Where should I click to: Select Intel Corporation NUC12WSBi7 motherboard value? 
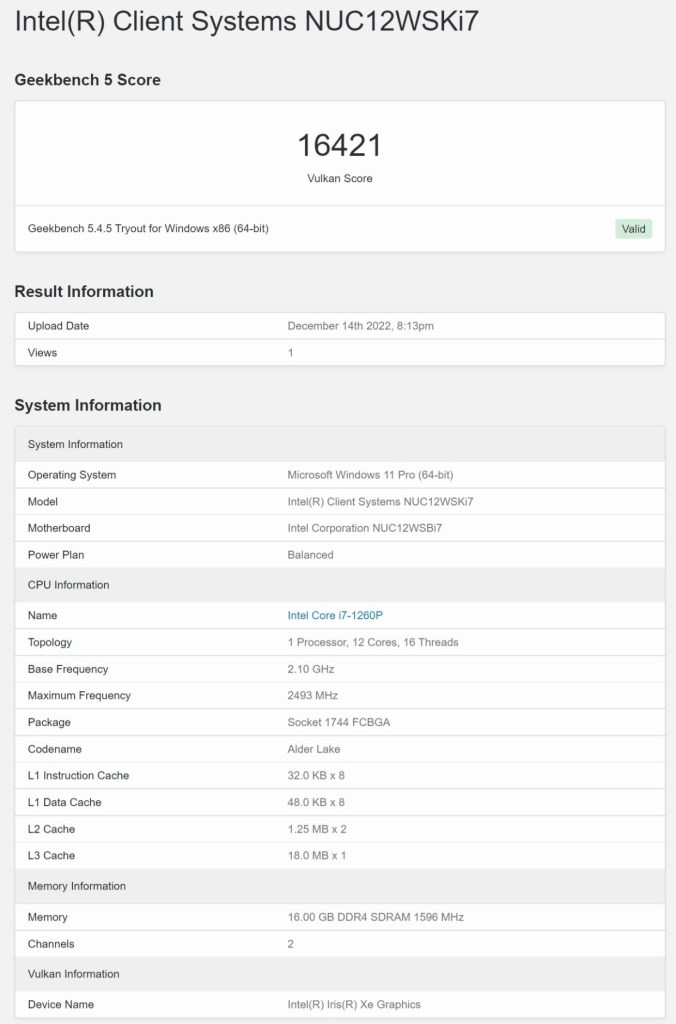point(365,528)
